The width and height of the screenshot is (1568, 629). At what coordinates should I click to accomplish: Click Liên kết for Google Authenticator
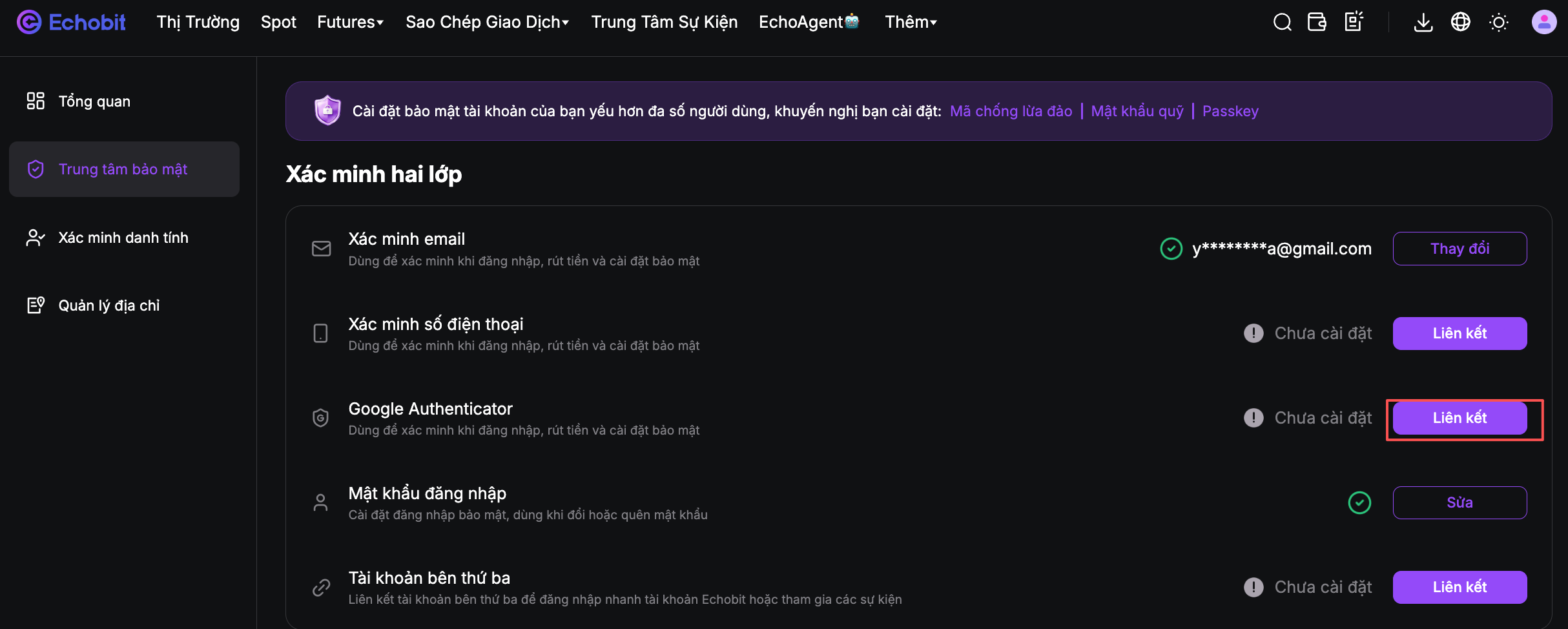click(x=1460, y=418)
